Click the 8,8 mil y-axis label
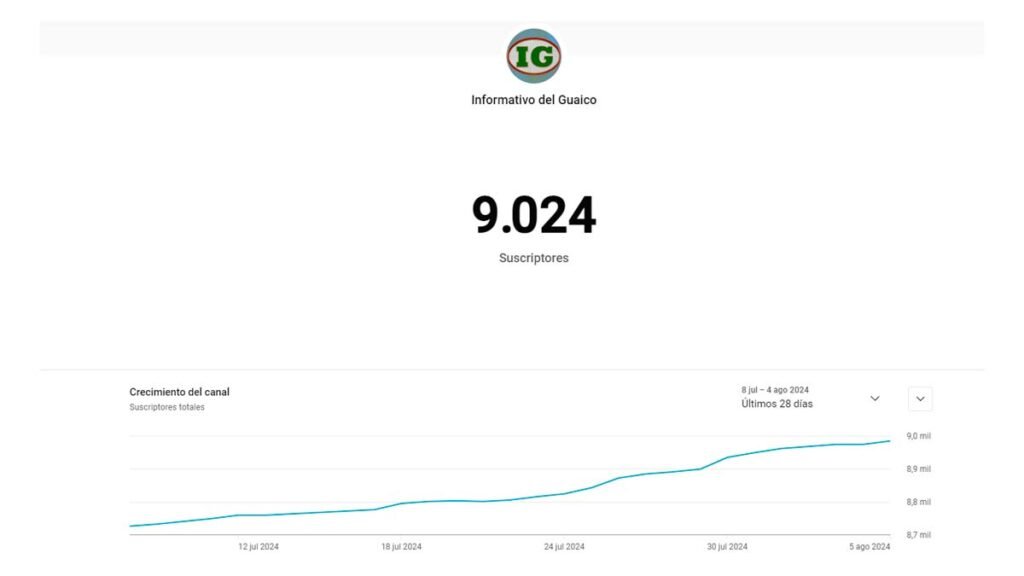Screen dimensions: 1024x576 pos(918,502)
